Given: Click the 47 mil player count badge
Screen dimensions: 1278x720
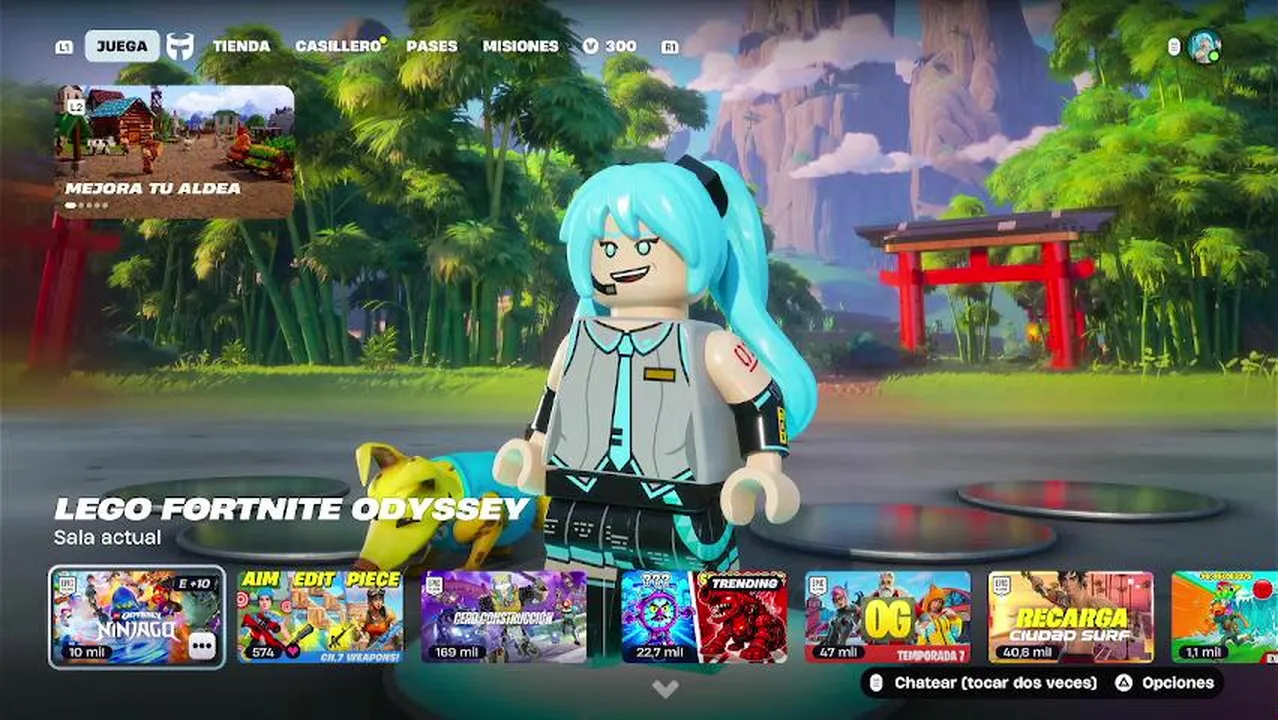Looking at the screenshot, I should 836,652.
